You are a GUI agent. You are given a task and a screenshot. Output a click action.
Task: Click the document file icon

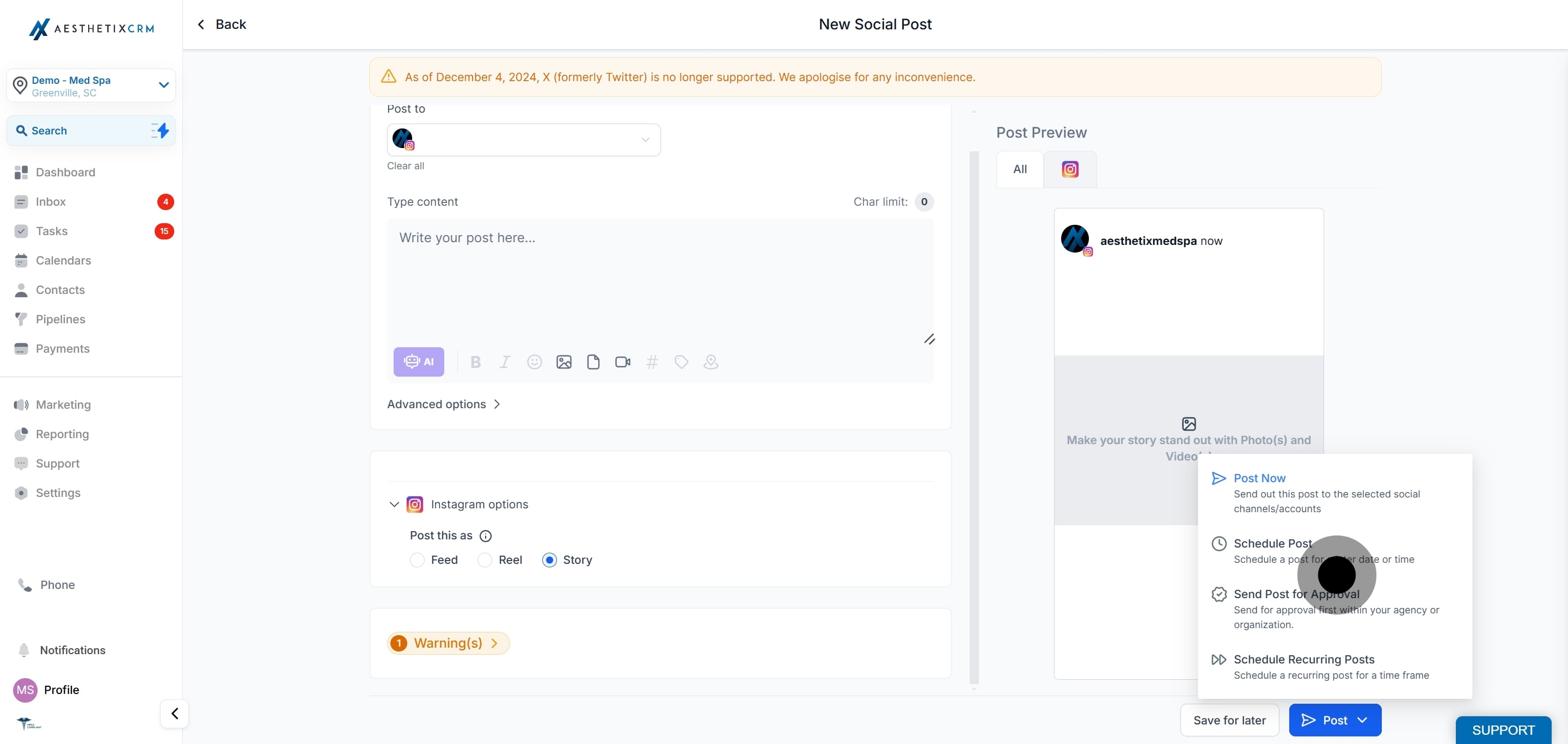tap(593, 362)
